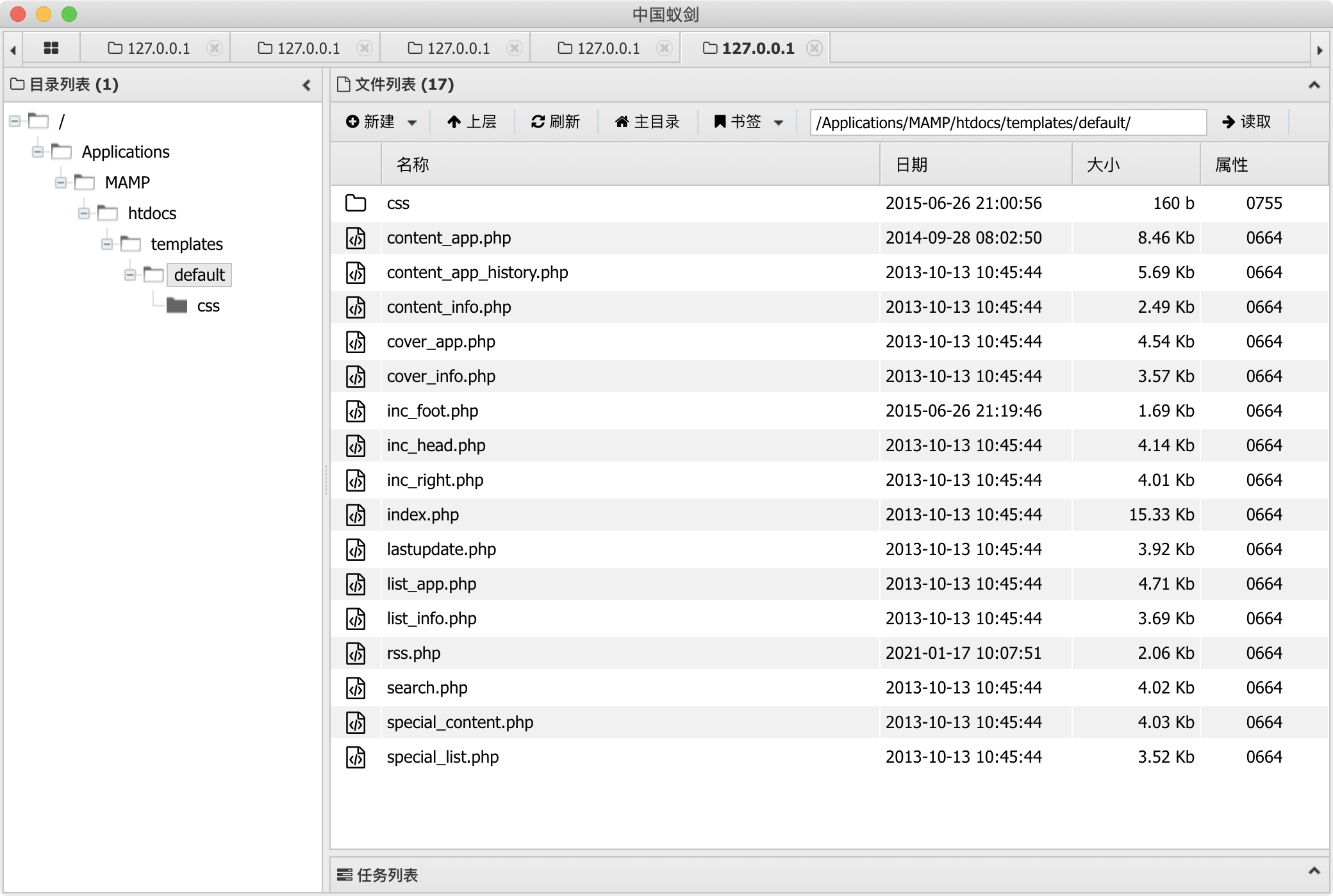1333x896 pixels.
Task: Click the grid home view icon
Action: click(51, 48)
